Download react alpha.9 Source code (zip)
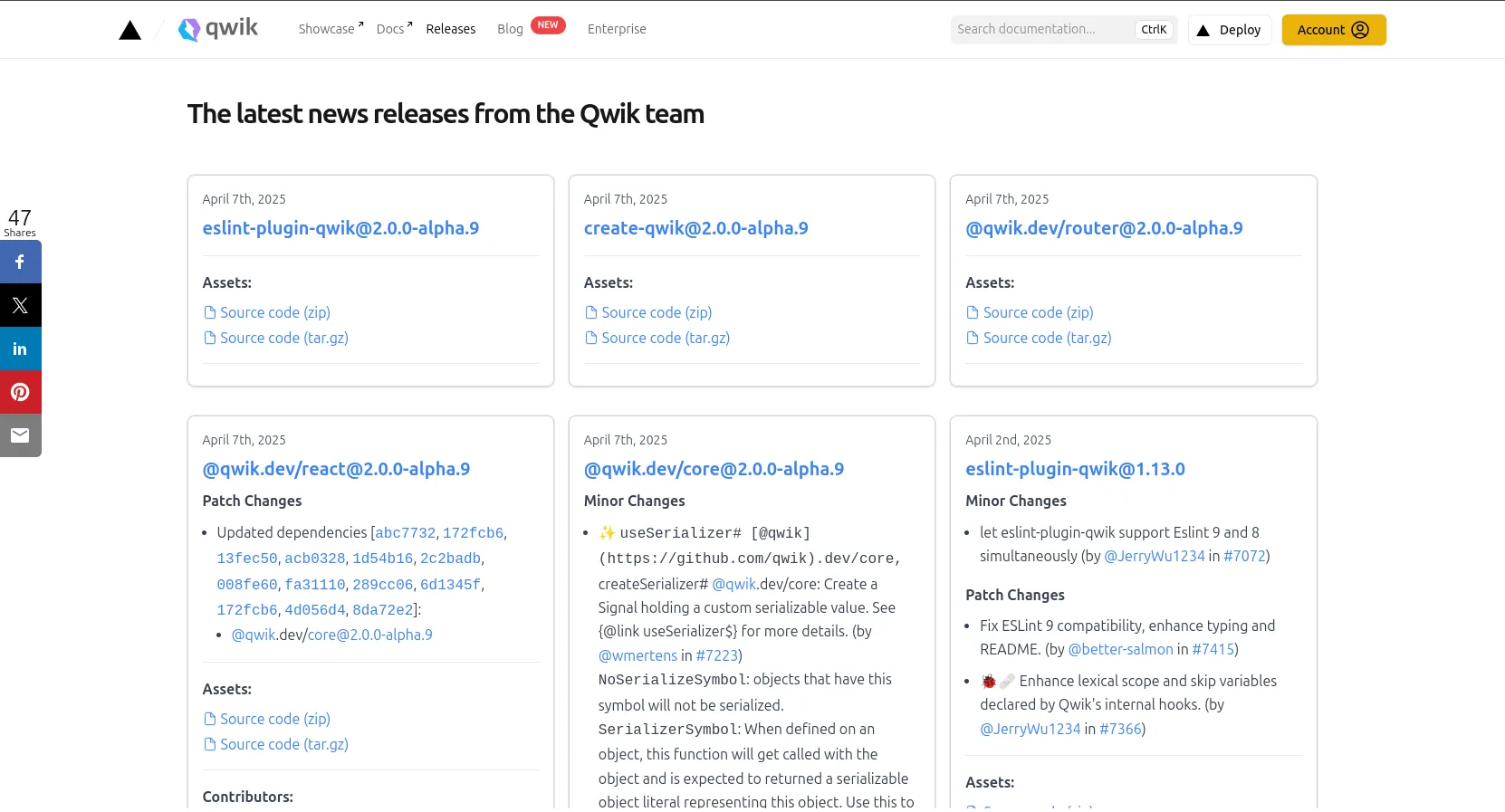The height and width of the screenshot is (812, 1505). (275, 719)
